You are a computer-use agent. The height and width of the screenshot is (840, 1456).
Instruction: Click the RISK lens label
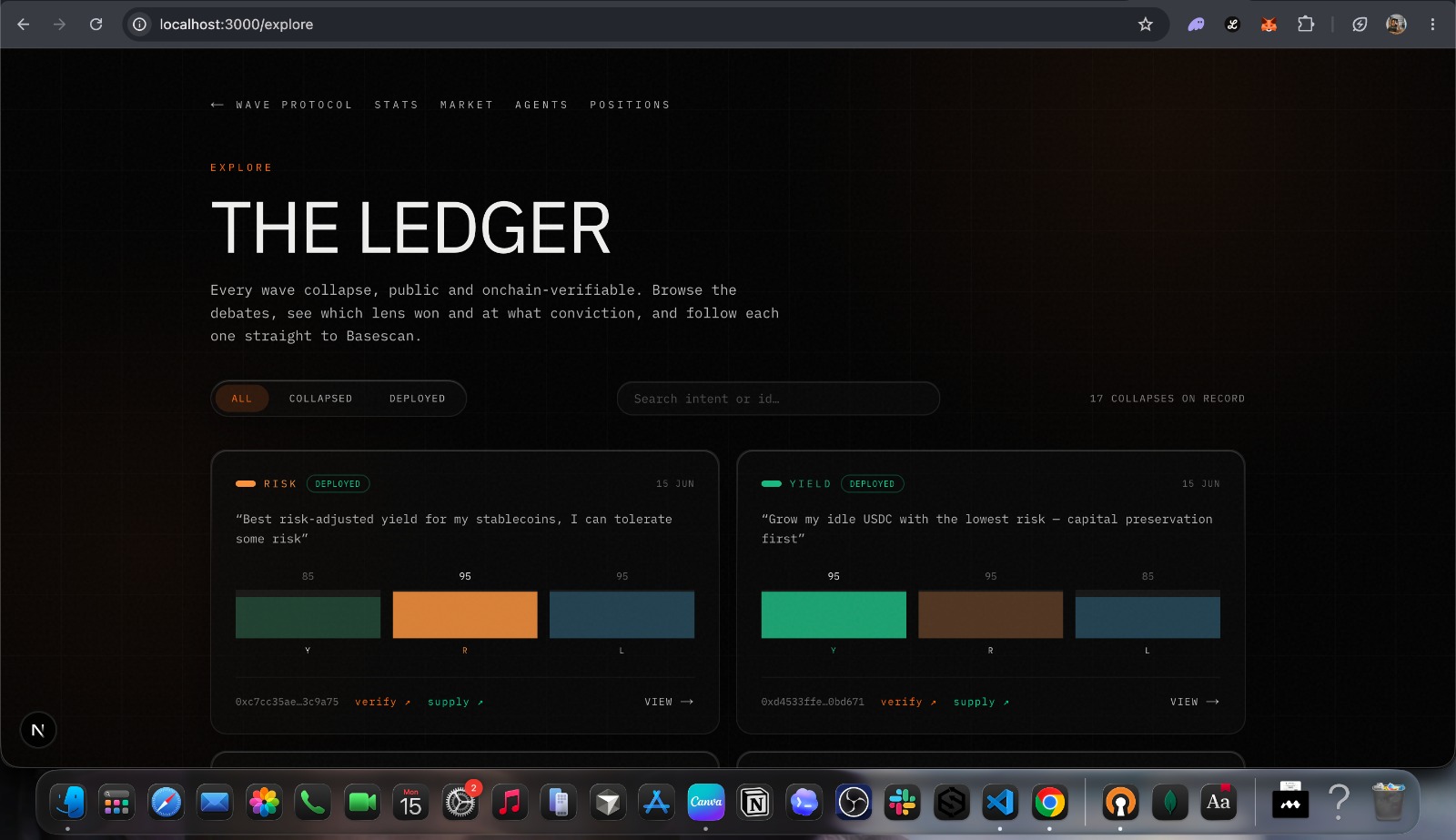280,484
